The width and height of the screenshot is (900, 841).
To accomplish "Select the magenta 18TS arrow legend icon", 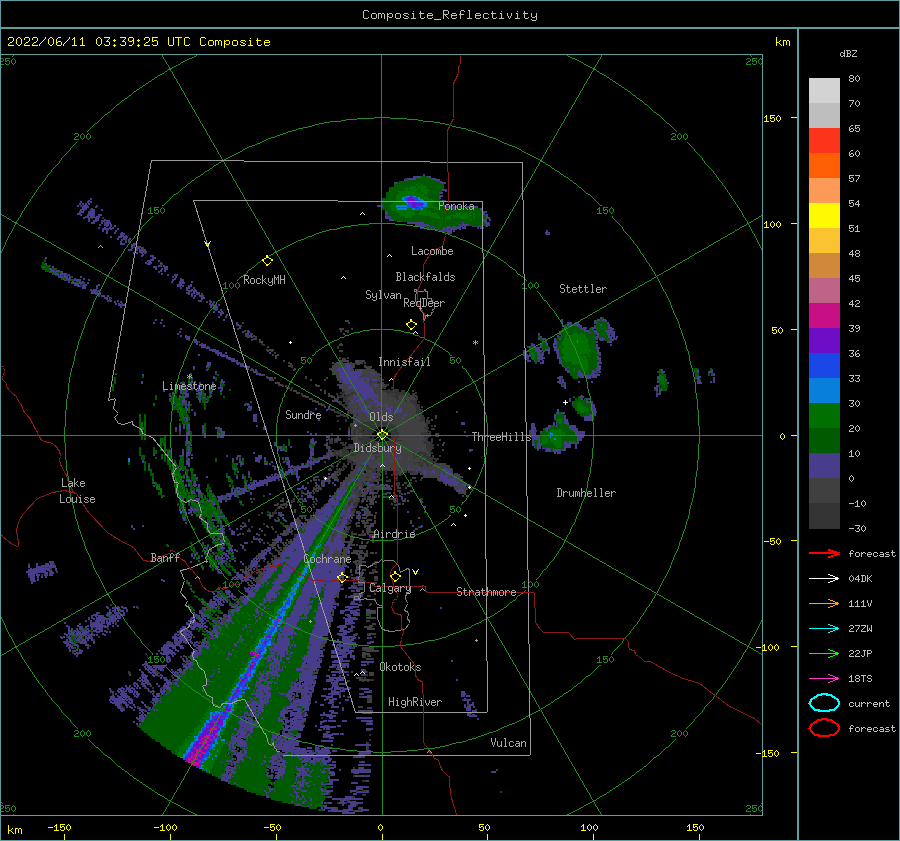I will click(824, 679).
